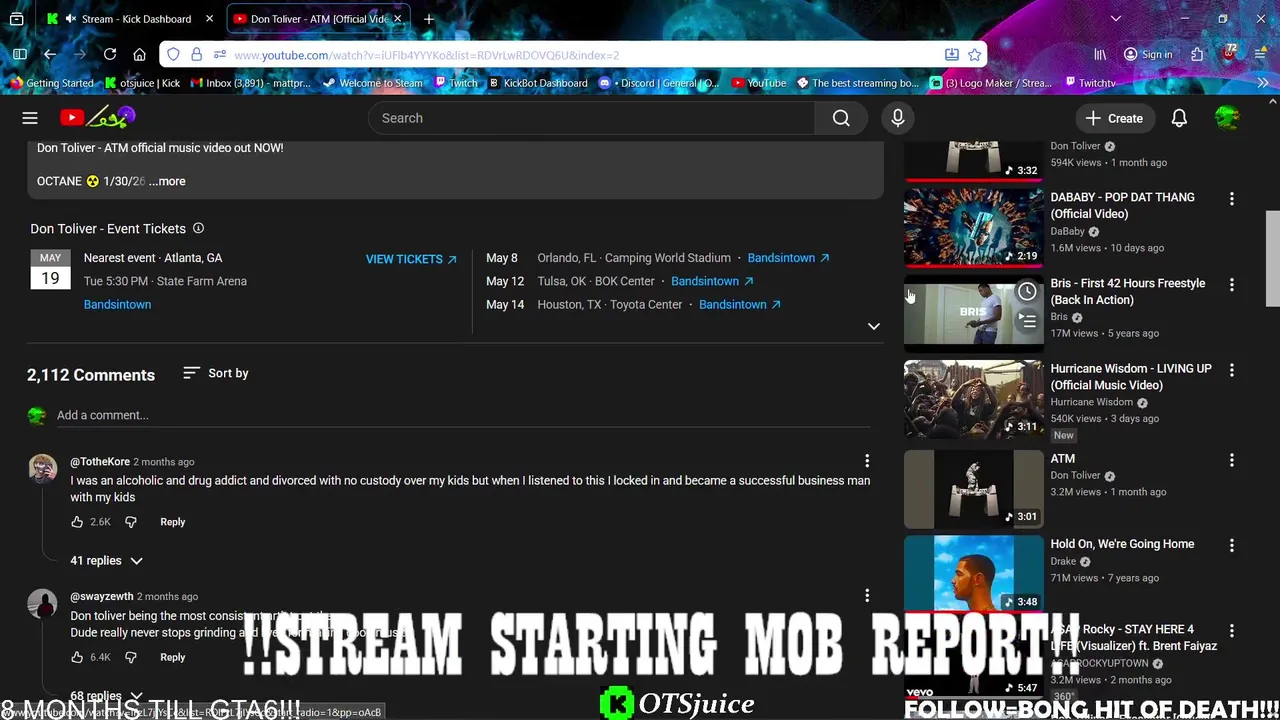Go back in browser history
This screenshot has width=1280, height=720.
(x=49, y=55)
